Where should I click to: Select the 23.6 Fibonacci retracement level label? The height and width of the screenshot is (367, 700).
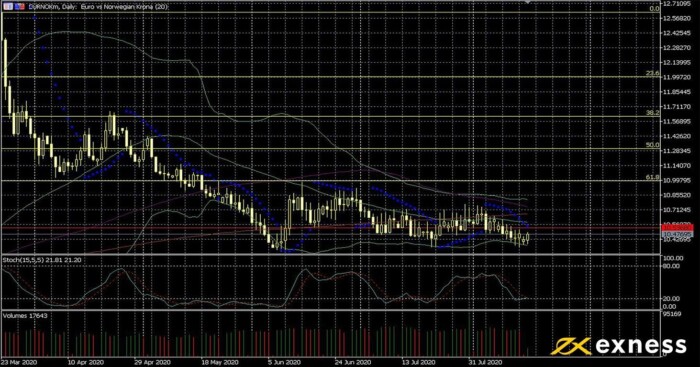pyautogui.click(x=652, y=73)
